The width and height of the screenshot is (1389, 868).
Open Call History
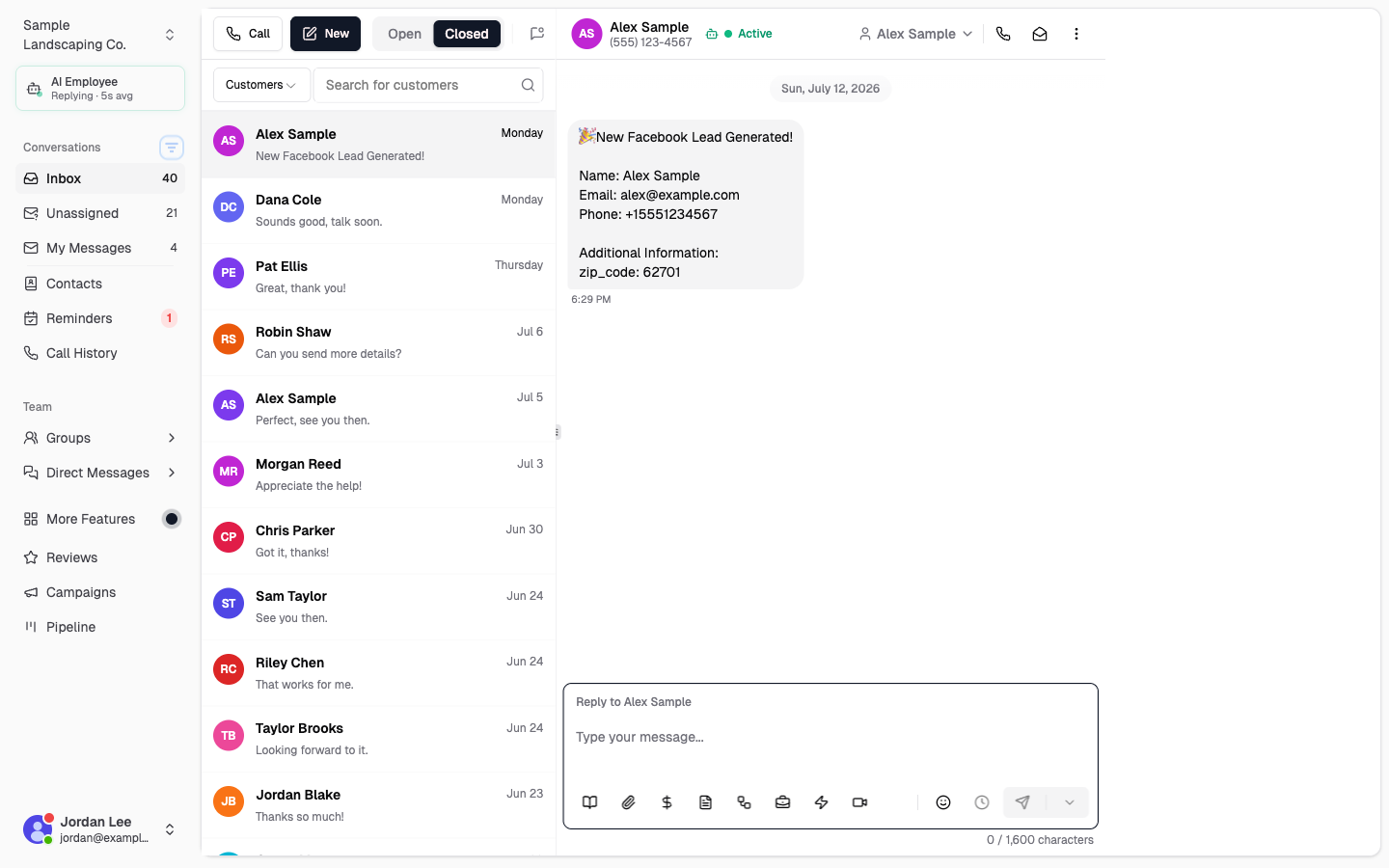point(100,353)
